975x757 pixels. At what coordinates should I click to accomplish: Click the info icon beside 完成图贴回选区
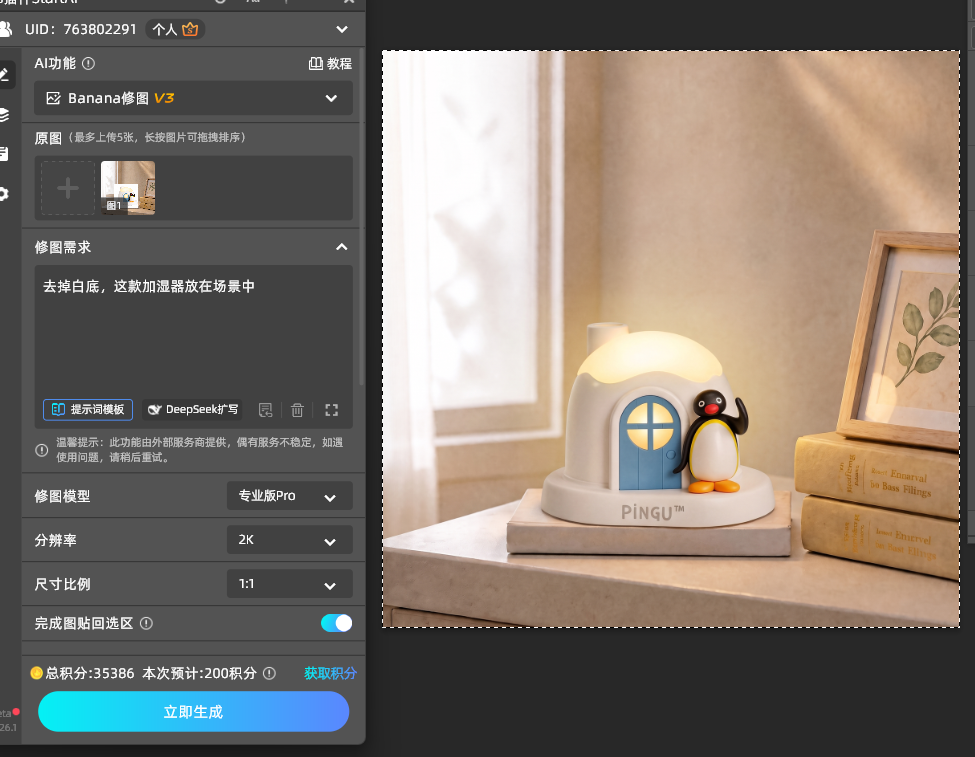tap(146, 623)
